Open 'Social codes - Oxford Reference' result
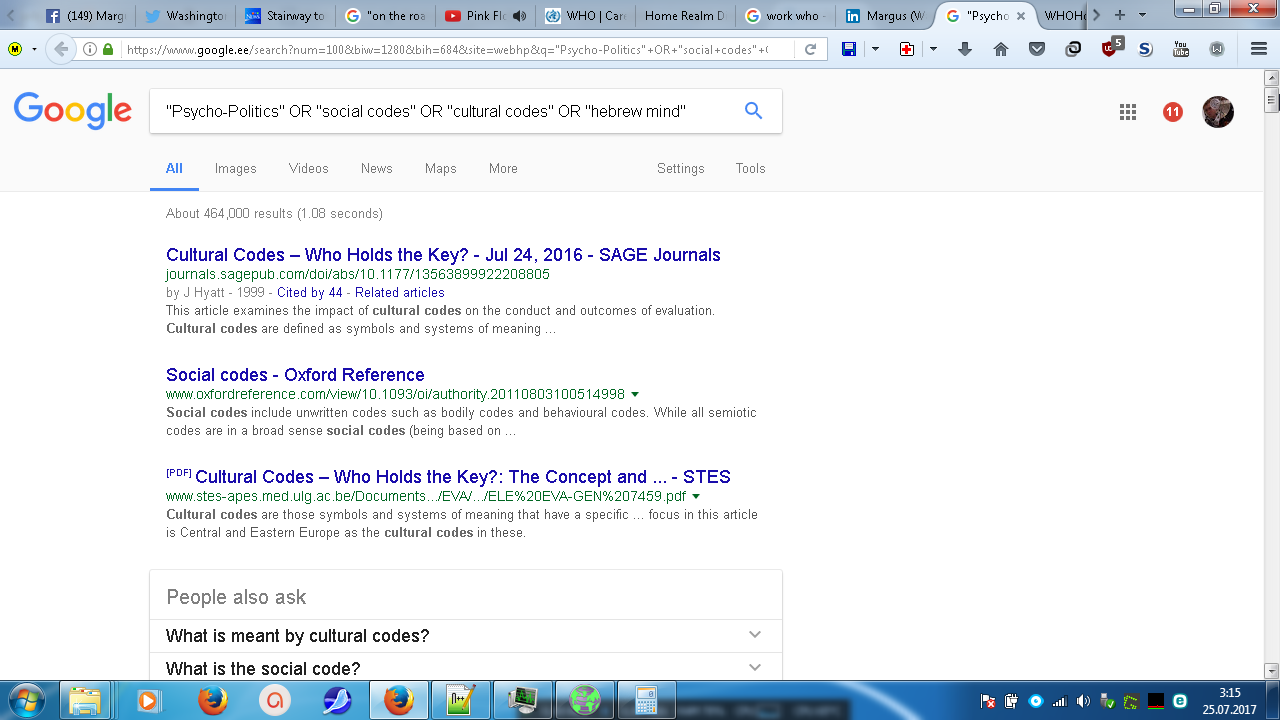Viewport: 1280px width, 720px height. click(x=295, y=375)
